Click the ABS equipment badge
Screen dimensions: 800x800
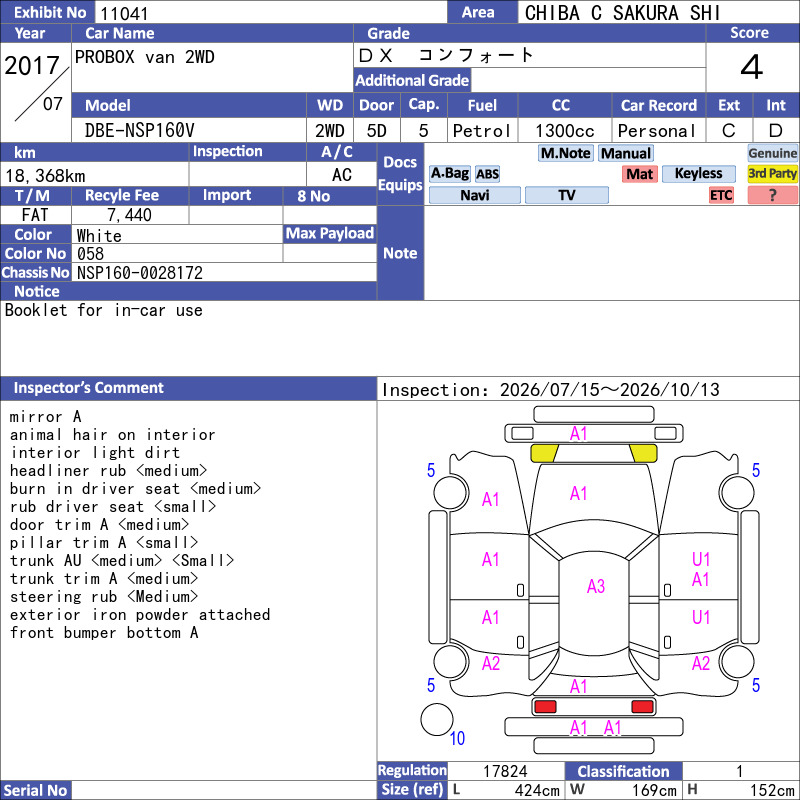[487, 174]
